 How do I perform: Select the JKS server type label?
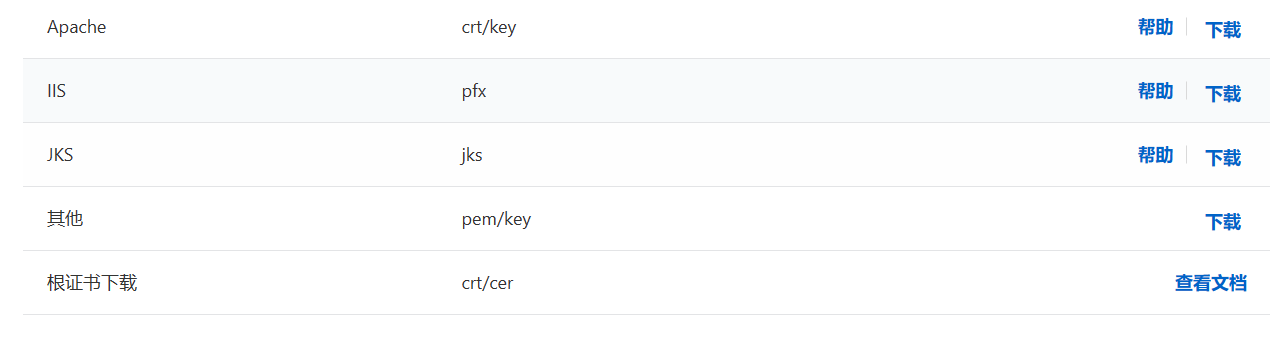tap(60, 155)
